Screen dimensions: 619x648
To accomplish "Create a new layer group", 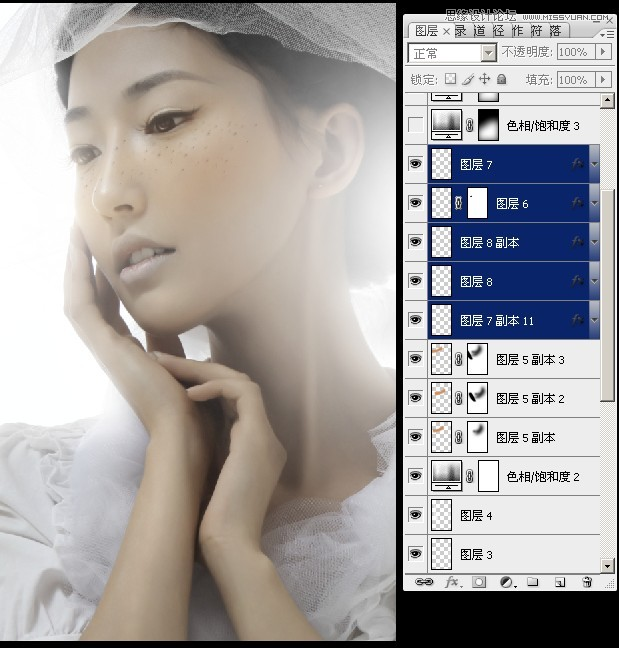I will coord(533,582).
